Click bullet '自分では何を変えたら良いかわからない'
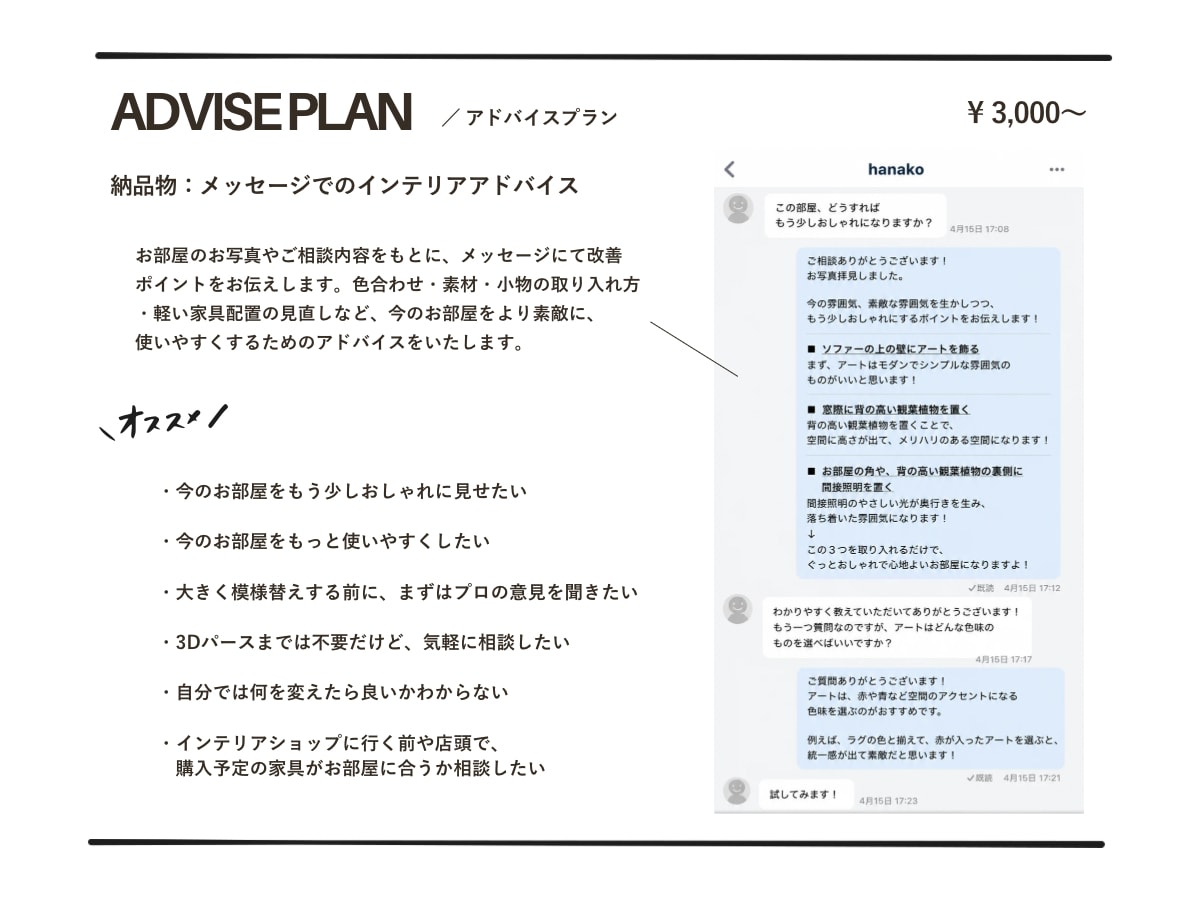 click(x=334, y=691)
